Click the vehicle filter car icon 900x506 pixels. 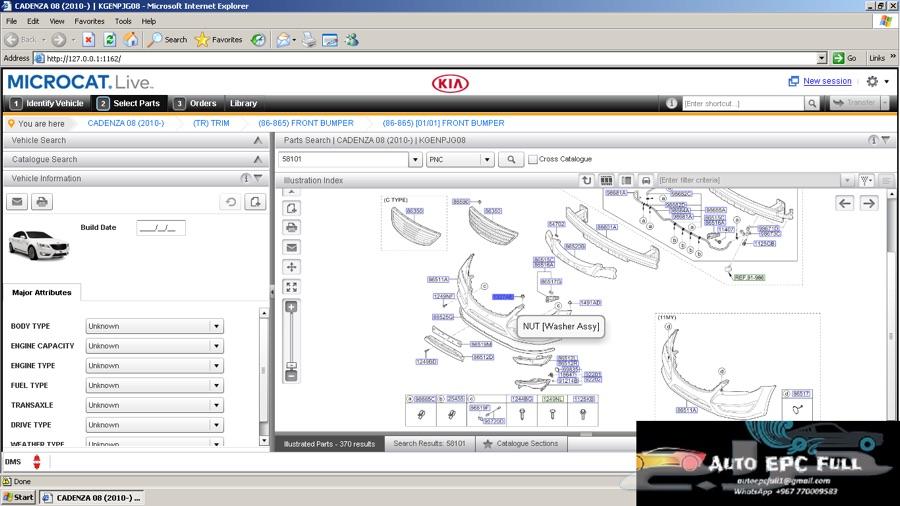coord(646,180)
